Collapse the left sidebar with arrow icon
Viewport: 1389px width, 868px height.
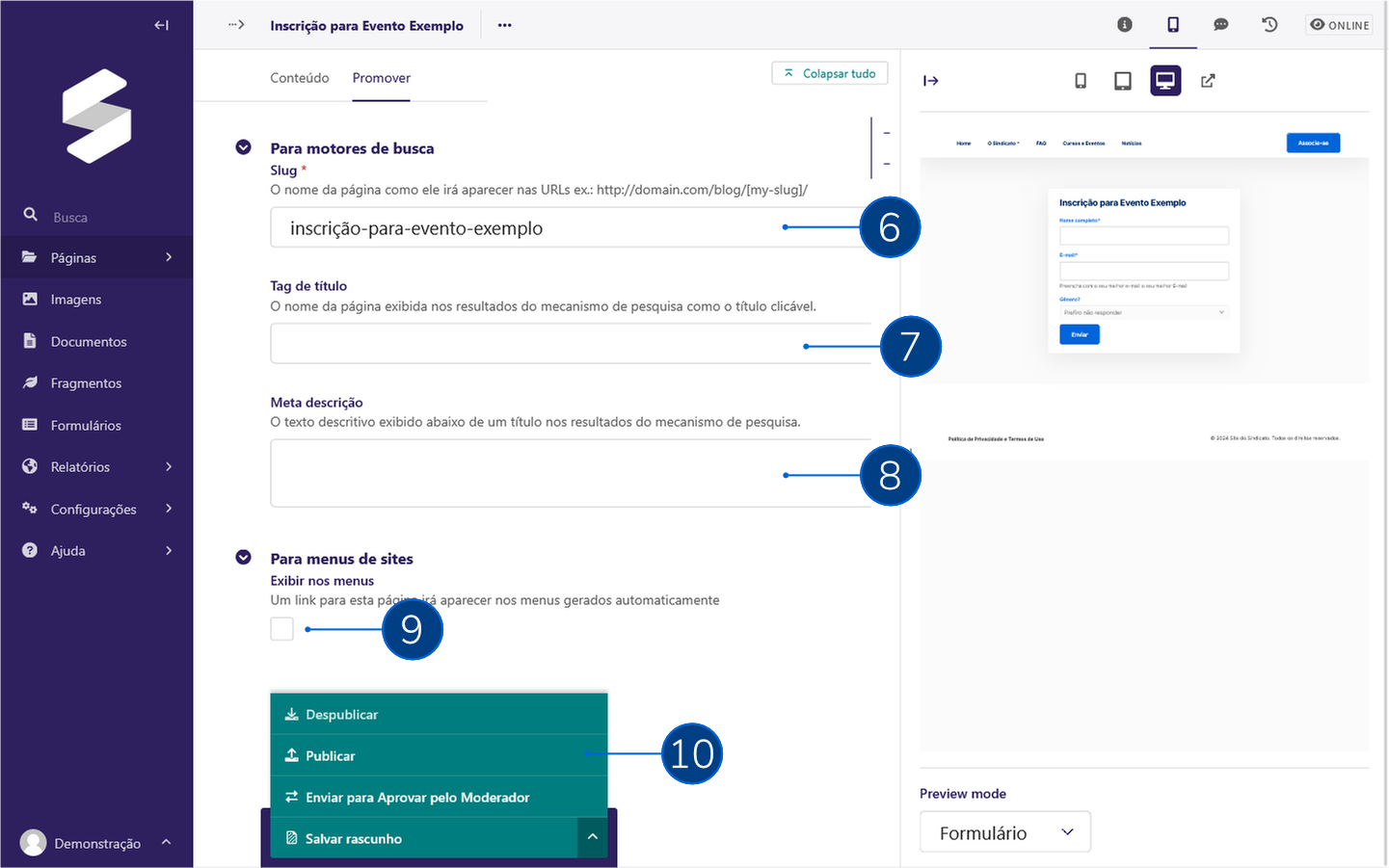161,25
